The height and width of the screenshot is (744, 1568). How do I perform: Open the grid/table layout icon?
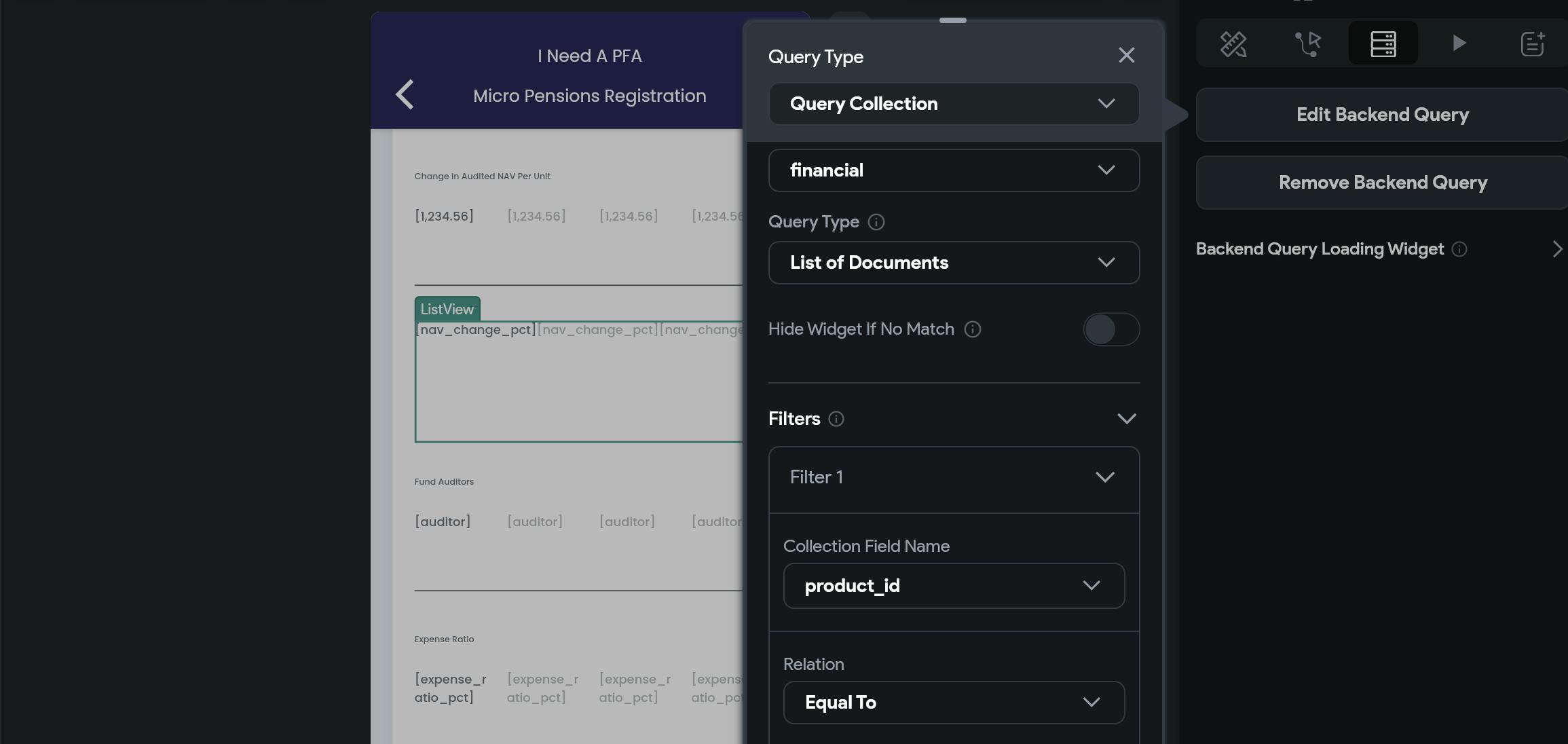[1384, 42]
